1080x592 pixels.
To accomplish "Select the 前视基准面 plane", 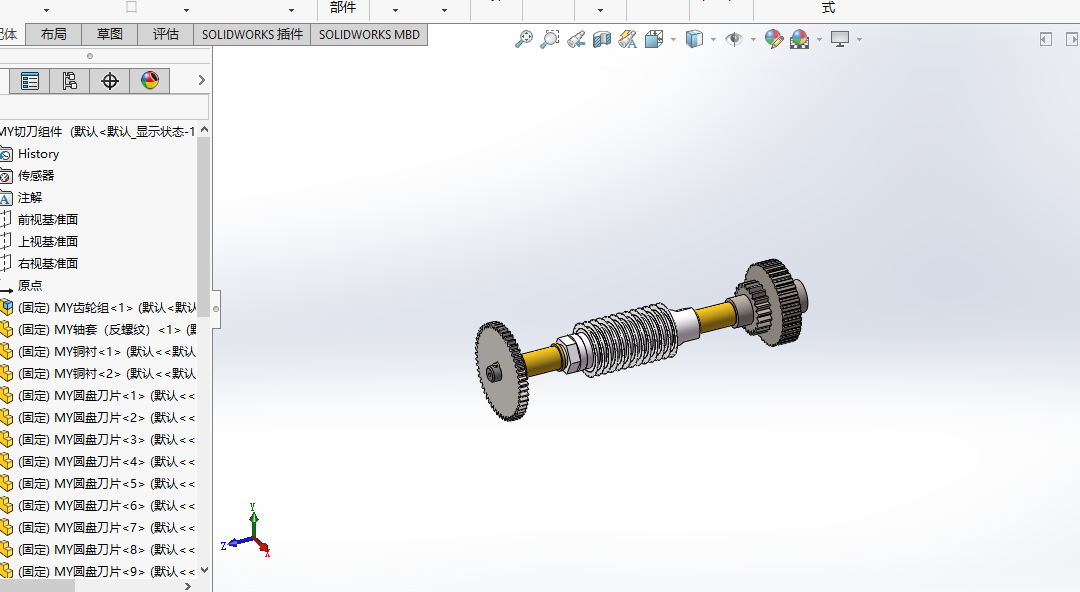I will pos(48,220).
